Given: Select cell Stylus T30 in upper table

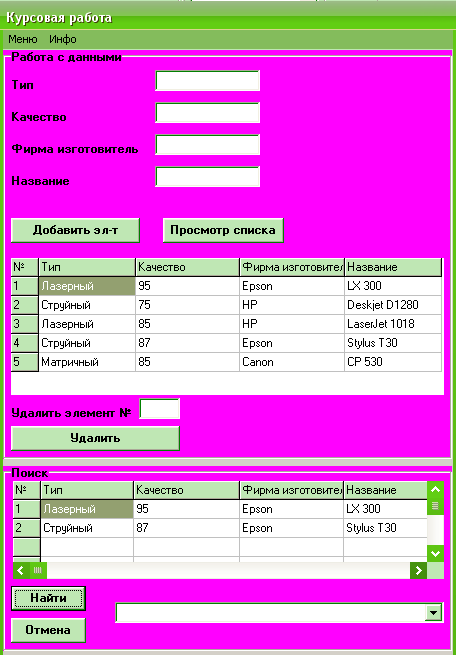Looking at the screenshot, I should [393, 343].
